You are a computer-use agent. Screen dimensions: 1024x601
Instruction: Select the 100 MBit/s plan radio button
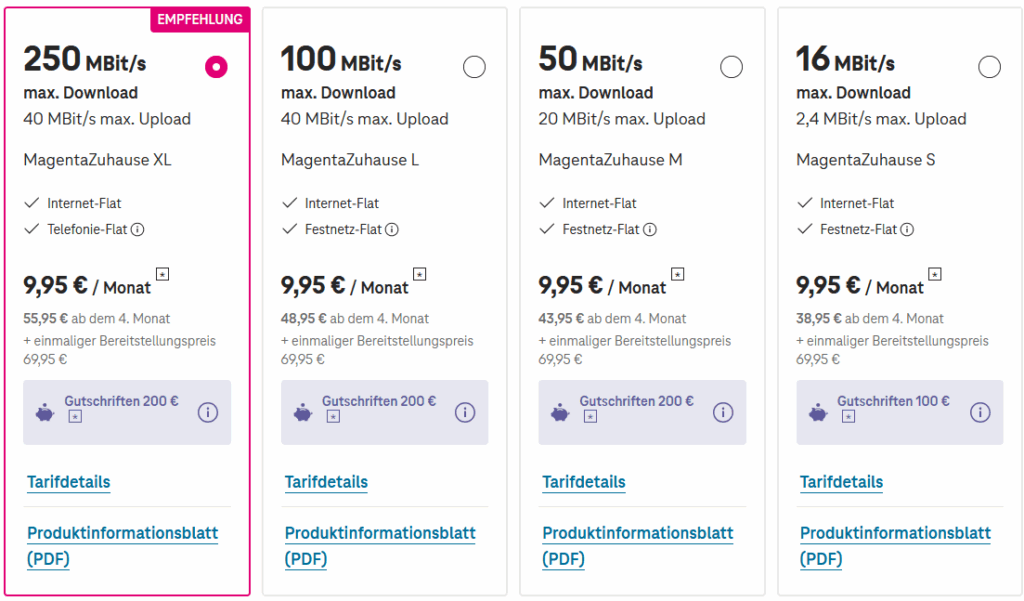click(474, 67)
